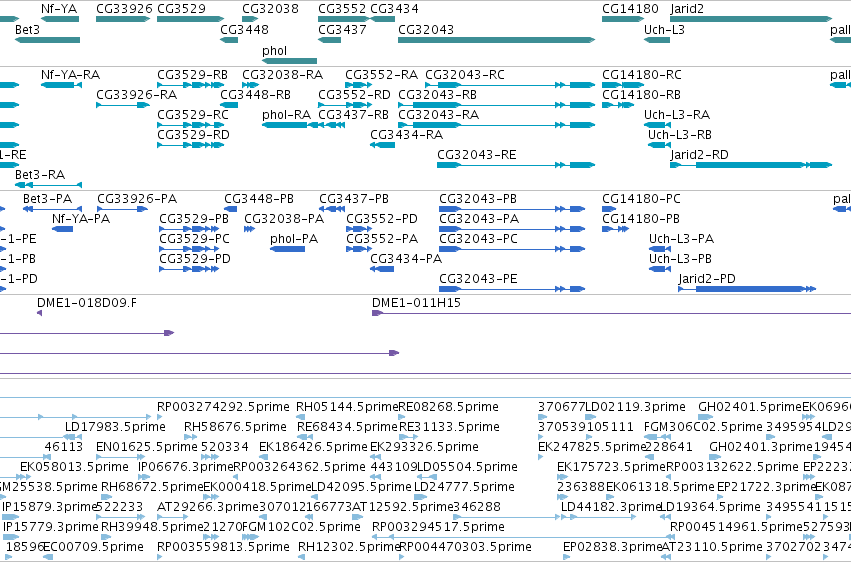Screen dimensions: 851x562
Task: Click the Bet3-RA transcript label
Action: [x=40, y=175]
